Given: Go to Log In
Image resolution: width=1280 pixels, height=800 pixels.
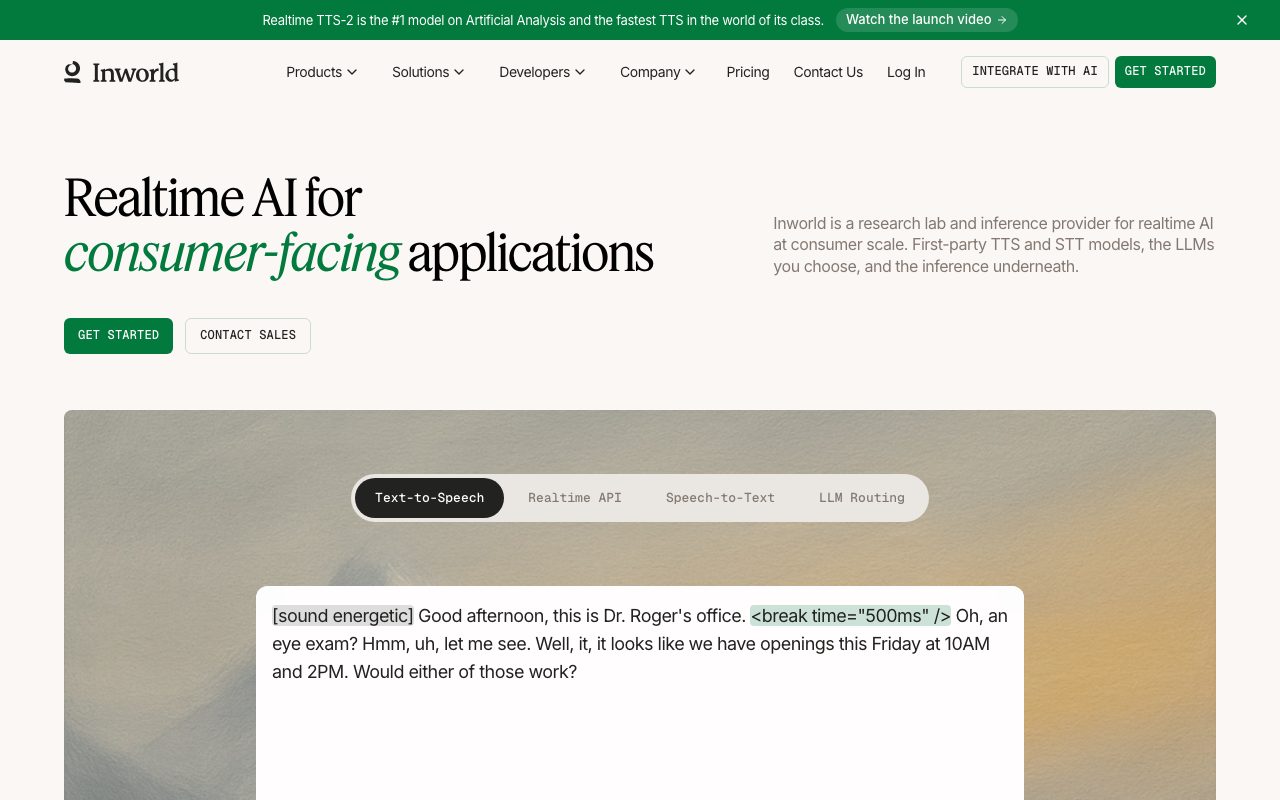Looking at the screenshot, I should 906,72.
